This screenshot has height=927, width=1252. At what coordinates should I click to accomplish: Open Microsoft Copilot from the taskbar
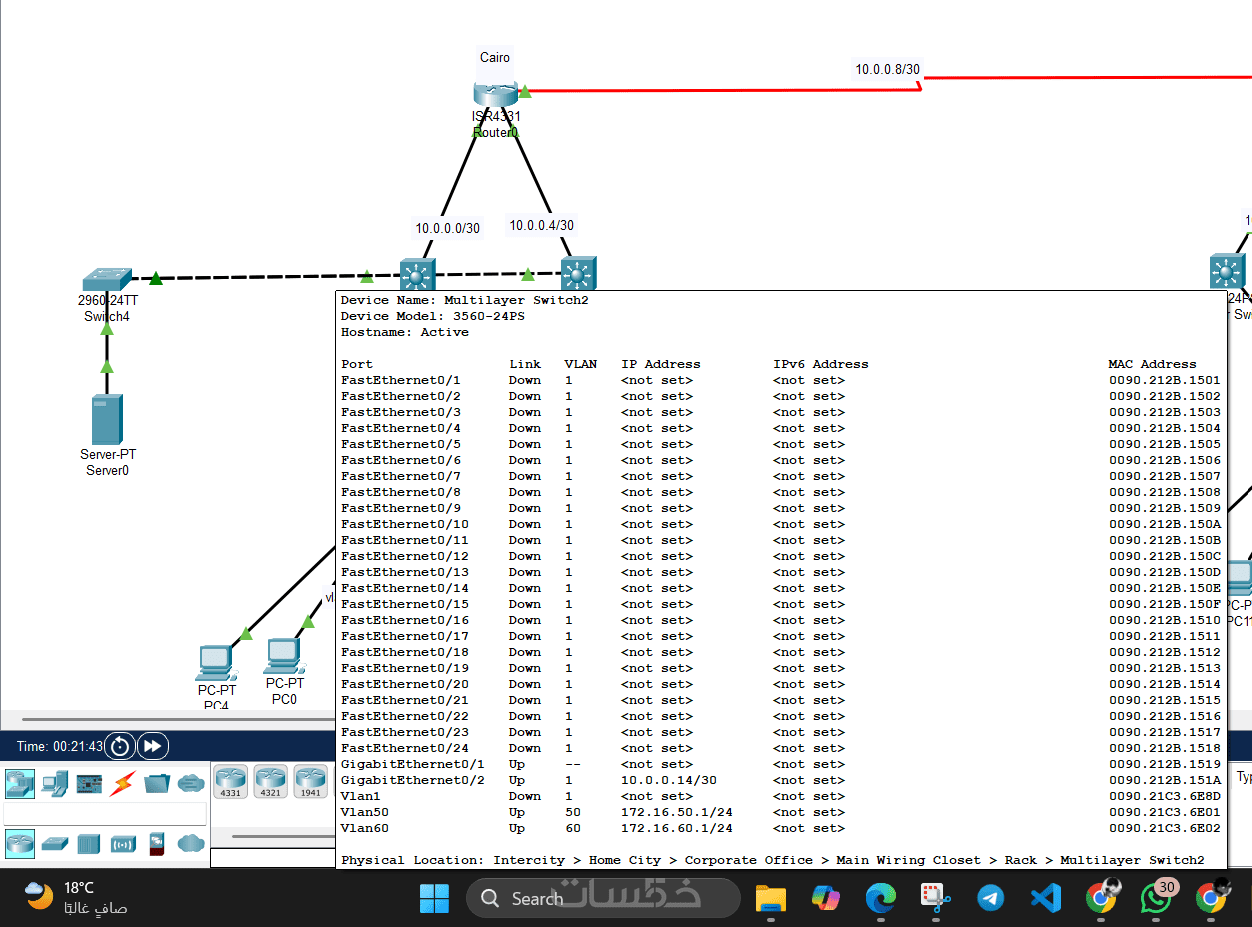coord(826,898)
